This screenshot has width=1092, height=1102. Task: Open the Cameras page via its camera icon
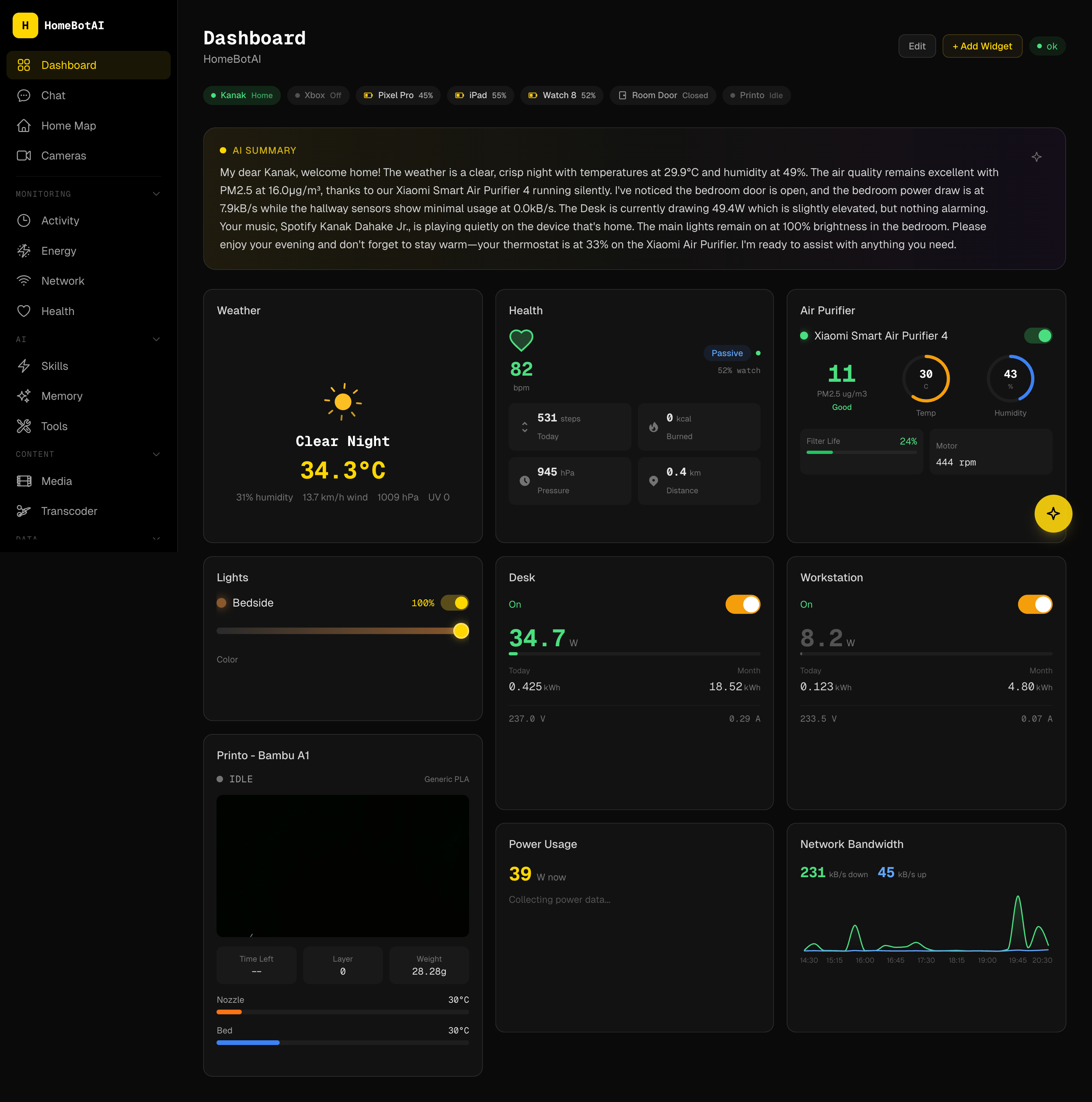[x=24, y=156]
